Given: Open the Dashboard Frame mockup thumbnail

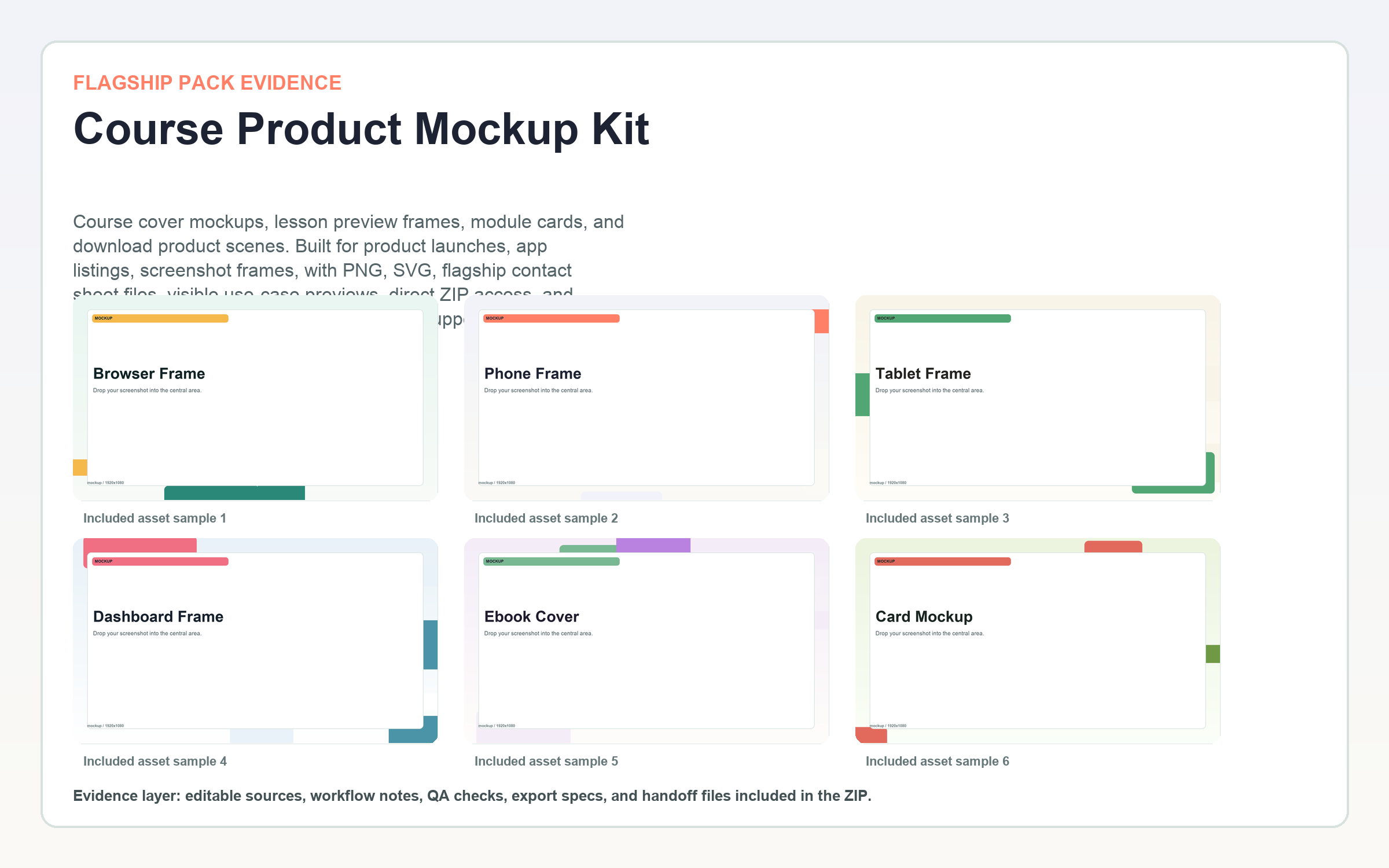Looking at the screenshot, I should coord(255,641).
